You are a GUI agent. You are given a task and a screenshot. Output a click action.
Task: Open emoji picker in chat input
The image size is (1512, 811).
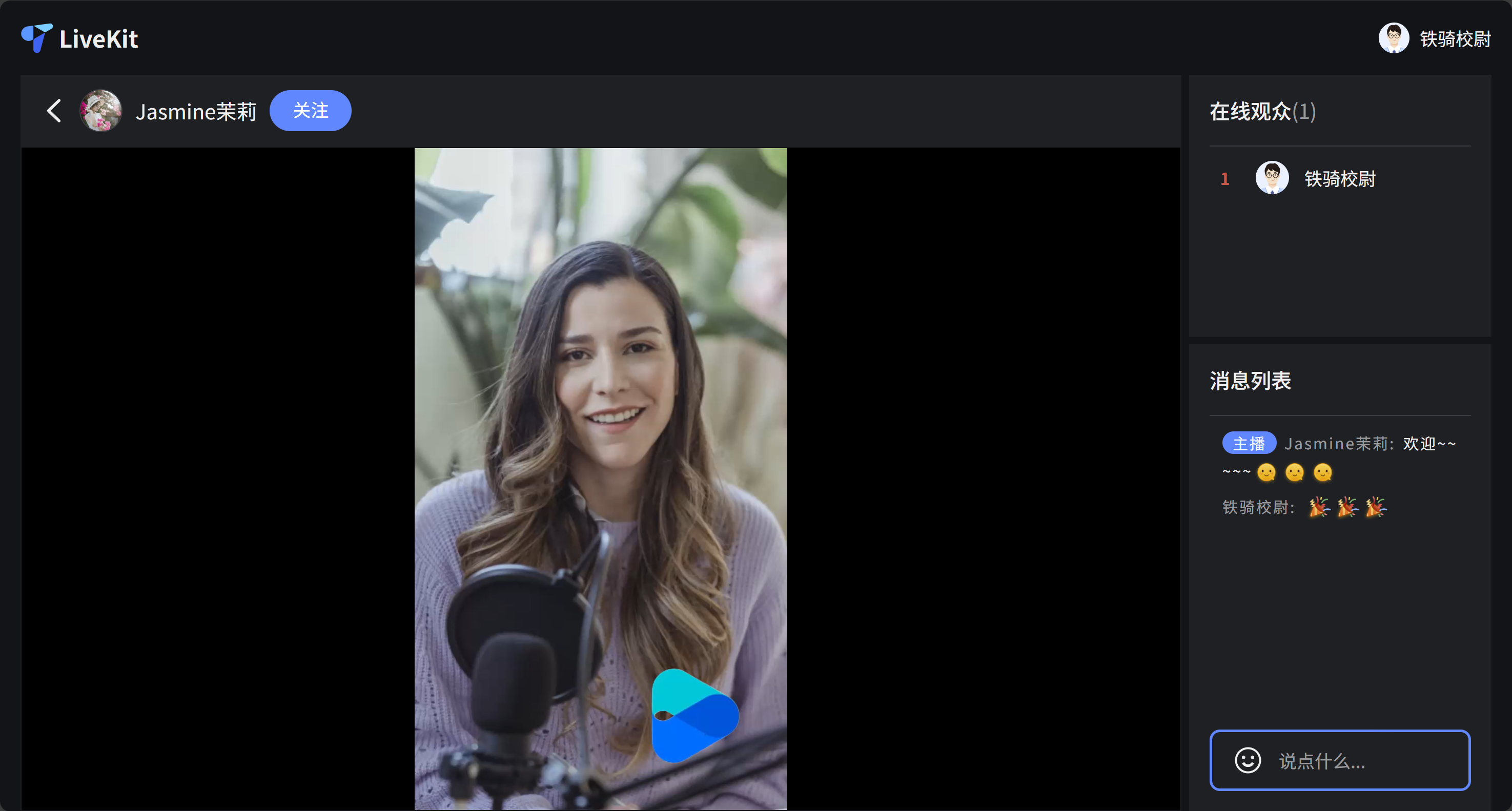1248,760
